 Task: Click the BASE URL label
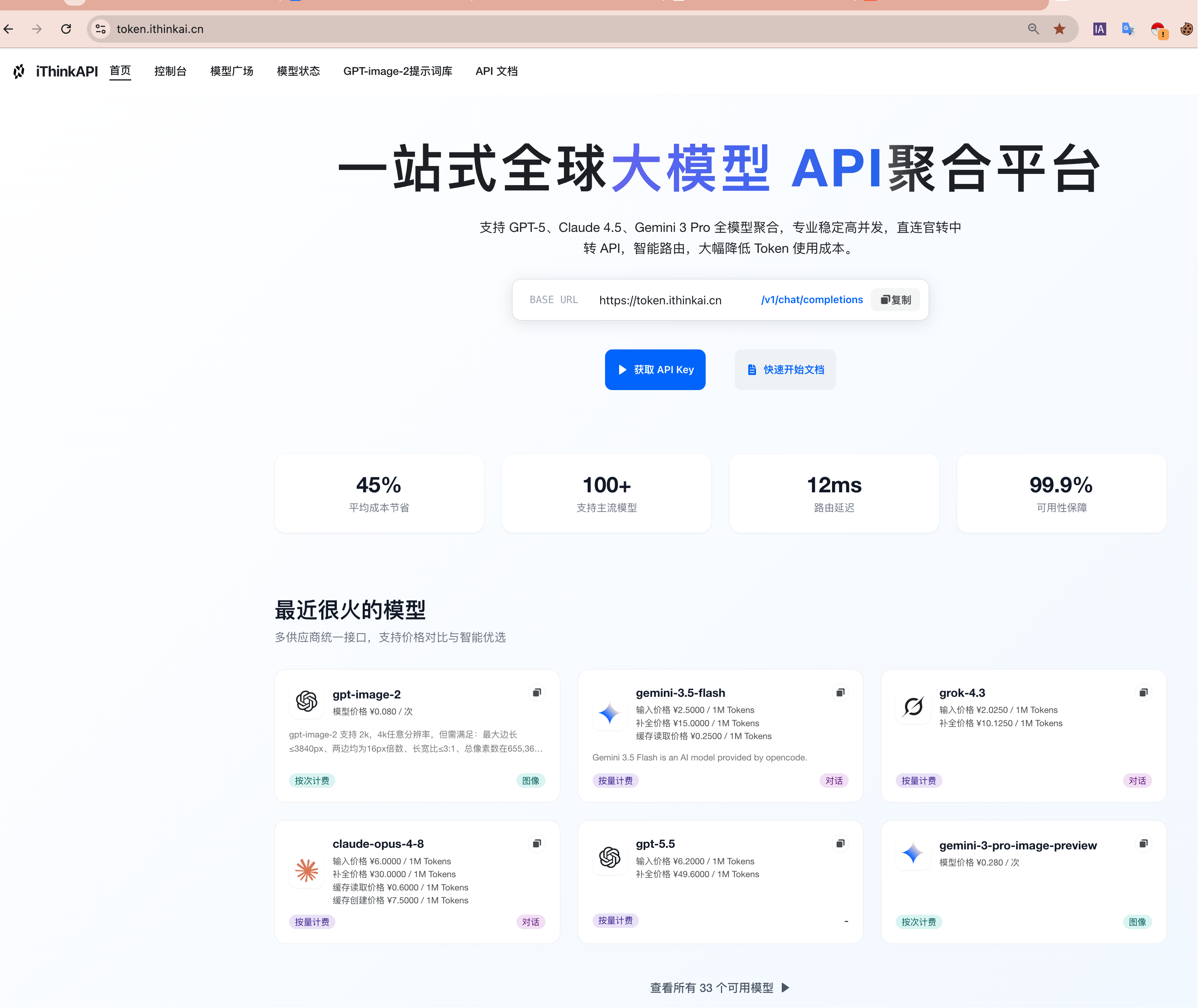(554, 300)
